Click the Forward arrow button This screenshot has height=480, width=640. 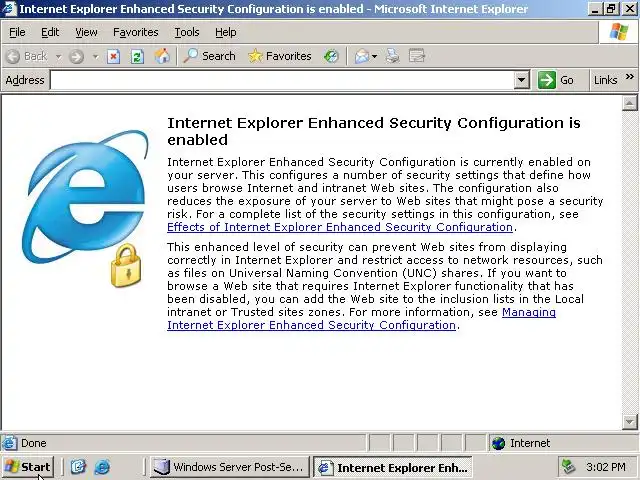[x=76, y=56]
